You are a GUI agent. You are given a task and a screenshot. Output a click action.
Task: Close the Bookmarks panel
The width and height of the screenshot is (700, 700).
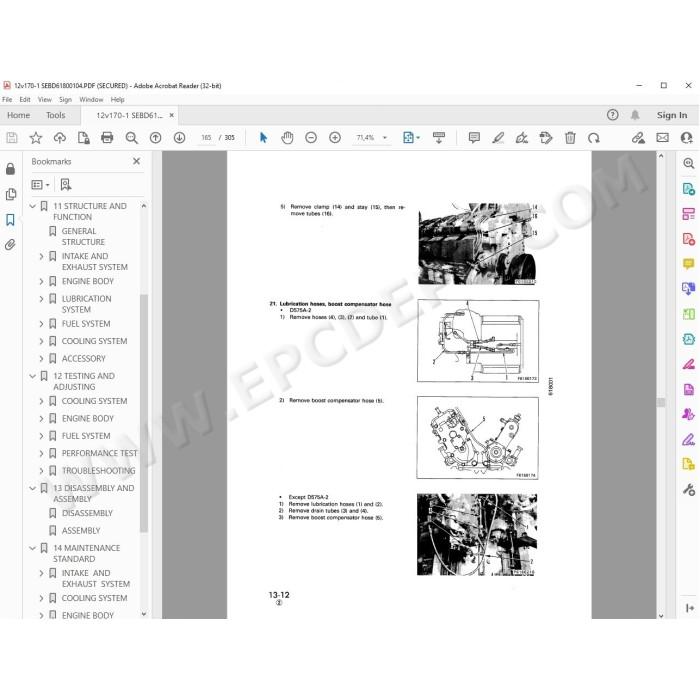(x=137, y=161)
